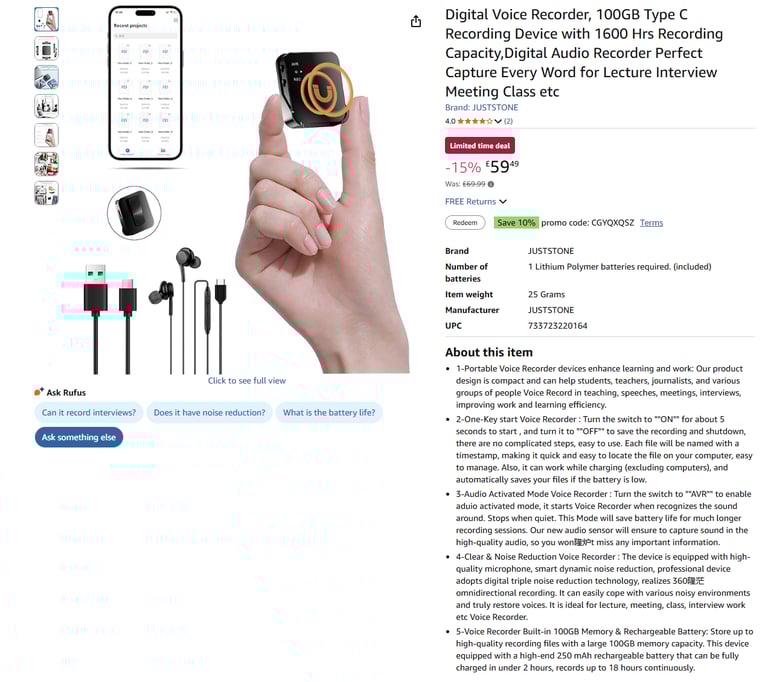Select the fourth product thumbnail image
This screenshot has width=768, height=682.
click(x=47, y=106)
